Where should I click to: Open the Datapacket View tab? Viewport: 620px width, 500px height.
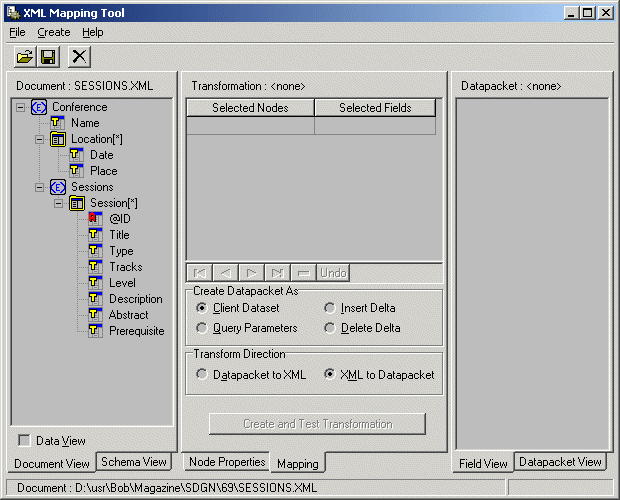(x=560, y=462)
